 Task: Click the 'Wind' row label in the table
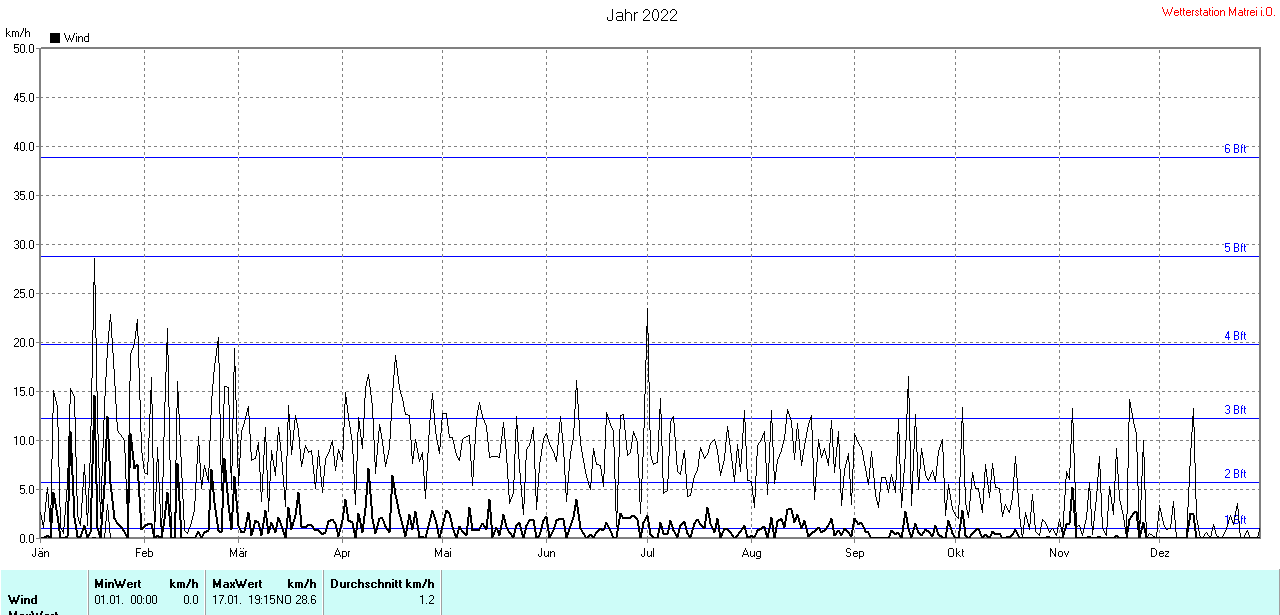pos(23,600)
